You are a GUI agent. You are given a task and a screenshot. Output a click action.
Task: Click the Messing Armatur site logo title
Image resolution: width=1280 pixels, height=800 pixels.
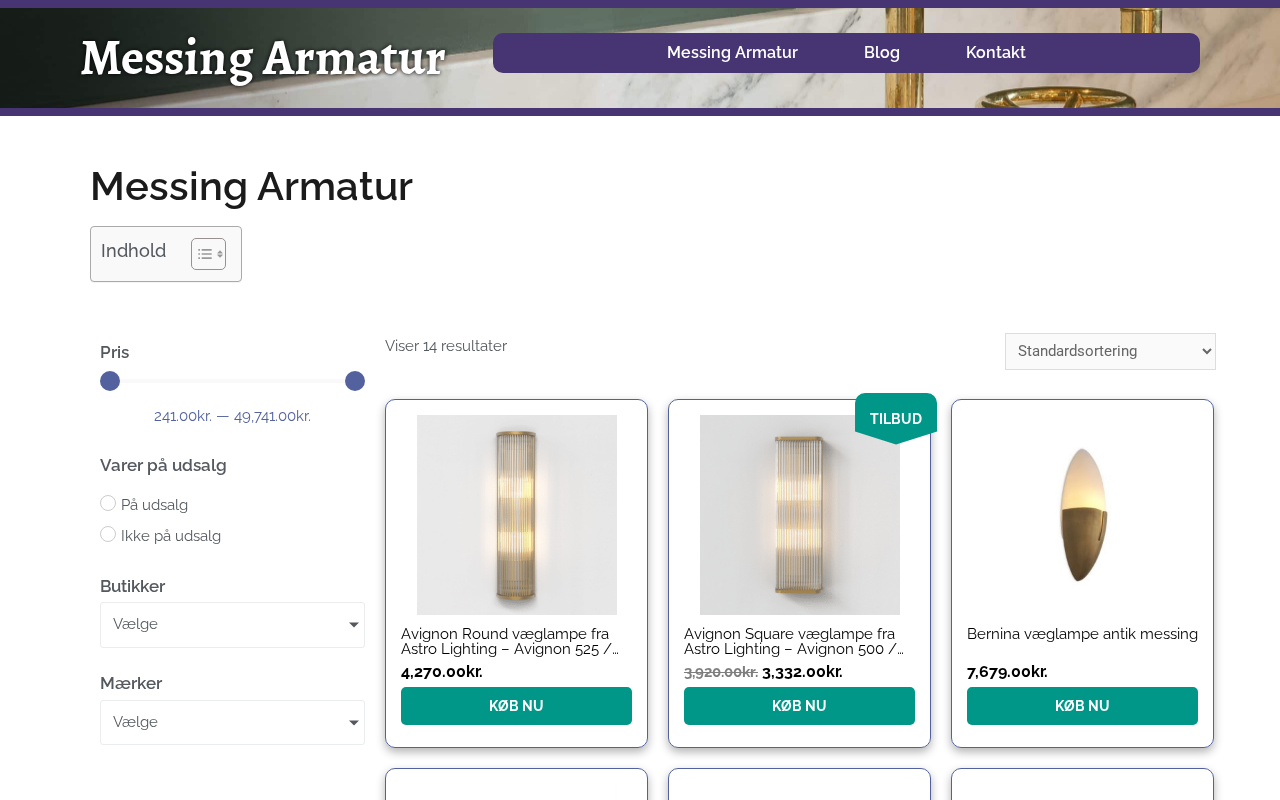[263, 58]
